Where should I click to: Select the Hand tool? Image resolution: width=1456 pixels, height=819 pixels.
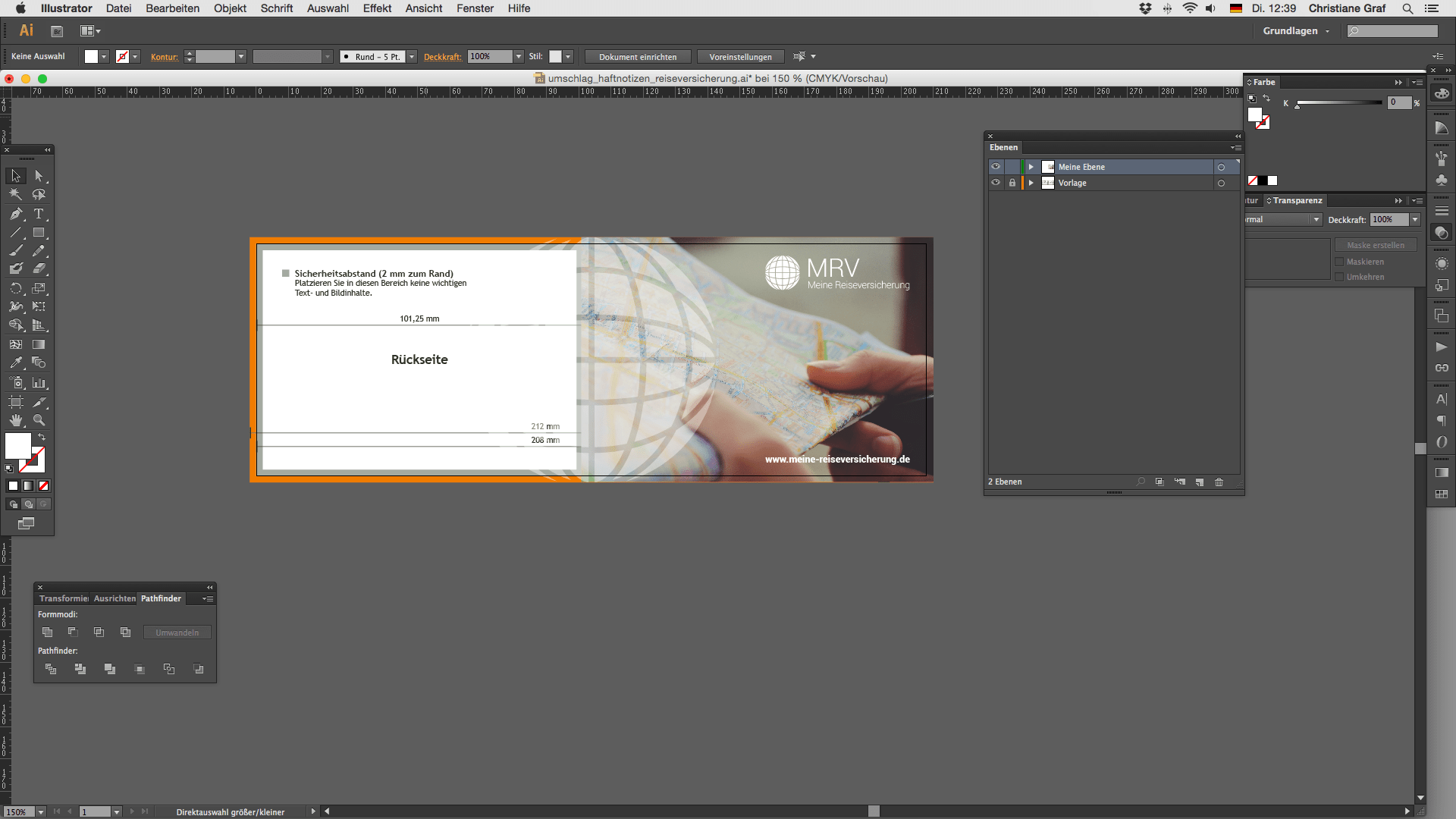[16, 420]
